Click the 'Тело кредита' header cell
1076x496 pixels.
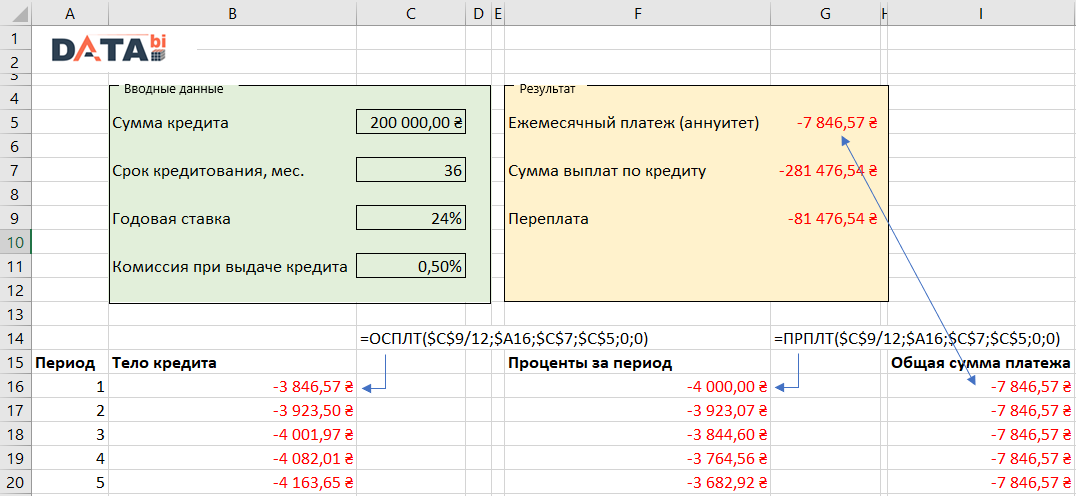233,362
